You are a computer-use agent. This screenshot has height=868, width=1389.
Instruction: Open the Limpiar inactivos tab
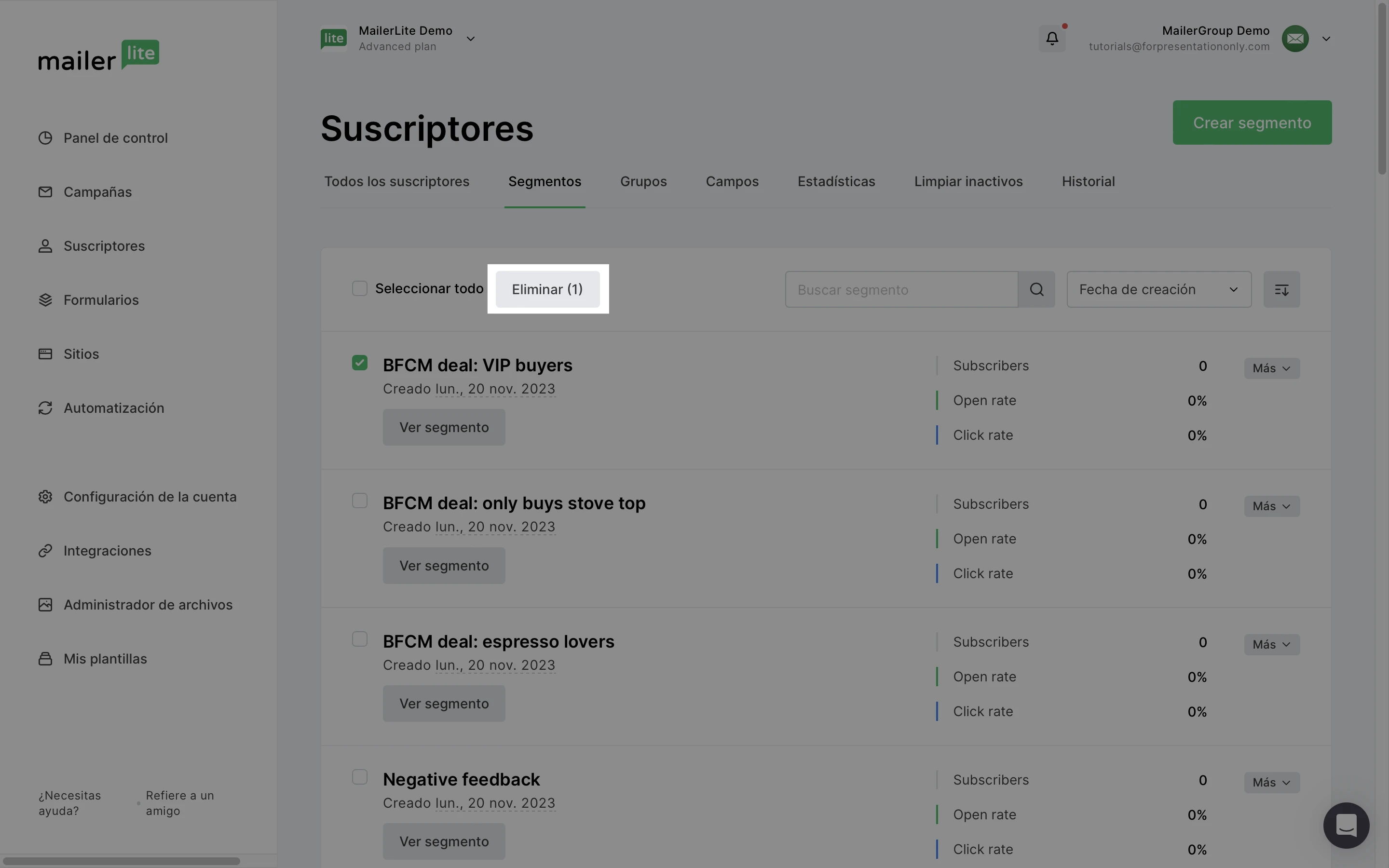coord(967,182)
